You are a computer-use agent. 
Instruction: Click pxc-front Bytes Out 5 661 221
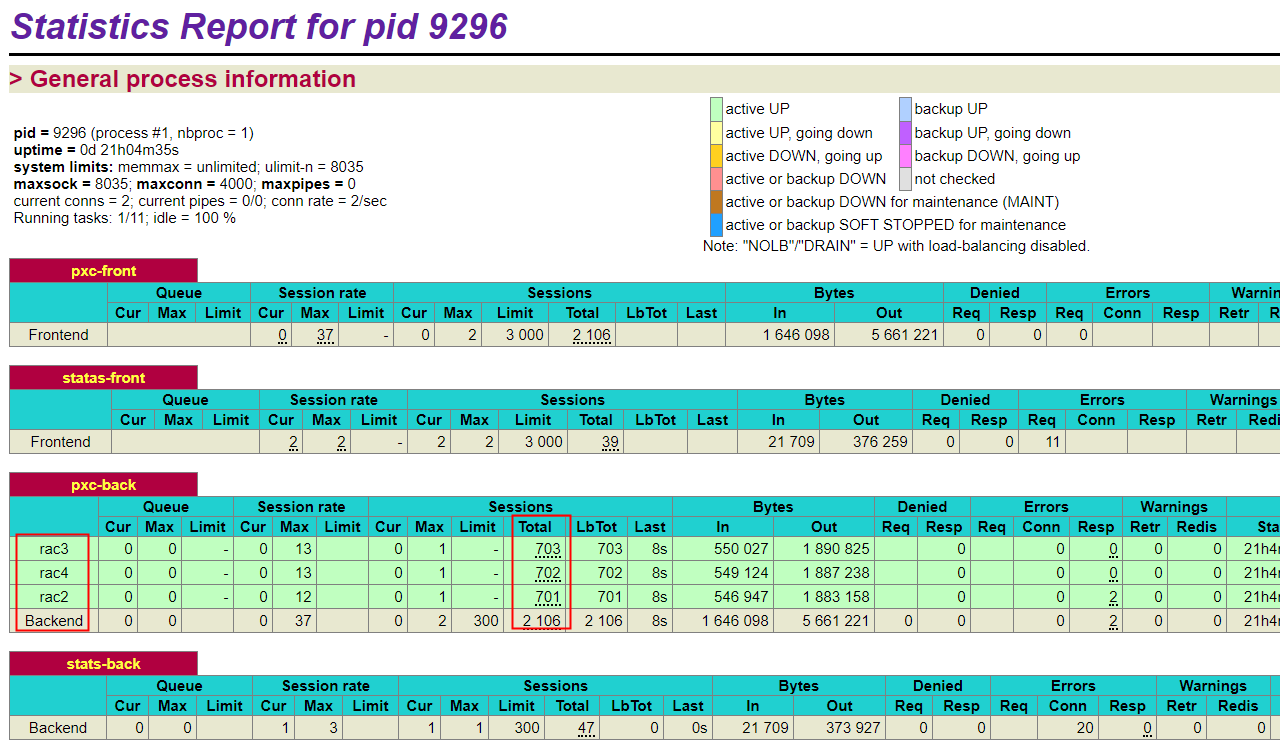904,335
